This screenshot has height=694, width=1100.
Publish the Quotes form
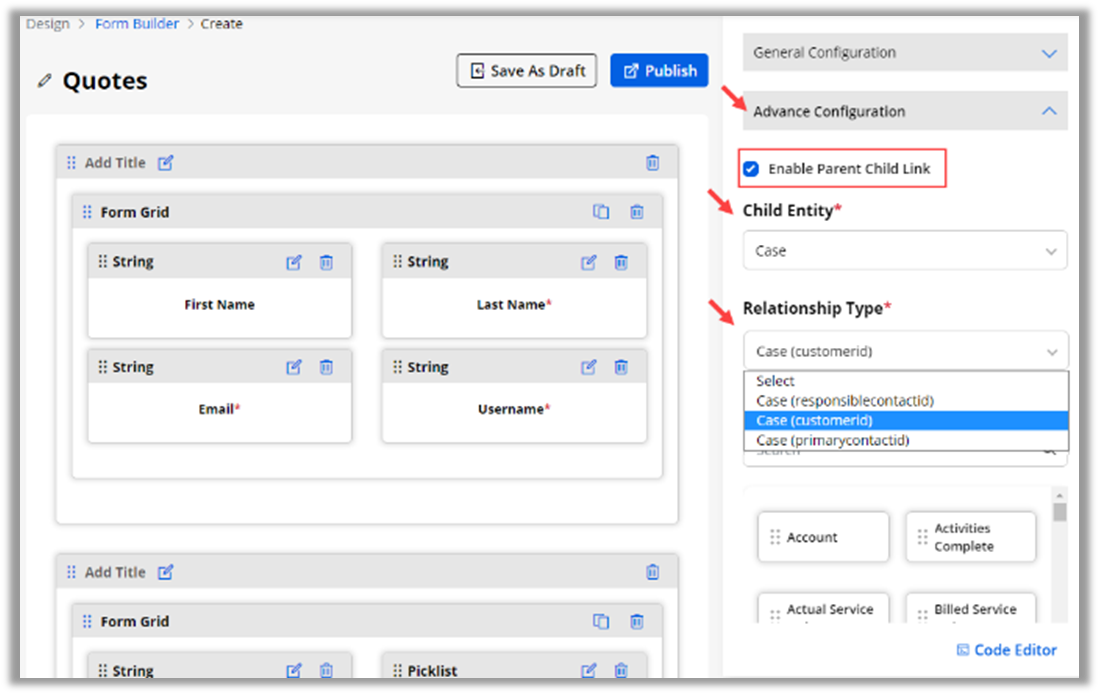coord(659,71)
